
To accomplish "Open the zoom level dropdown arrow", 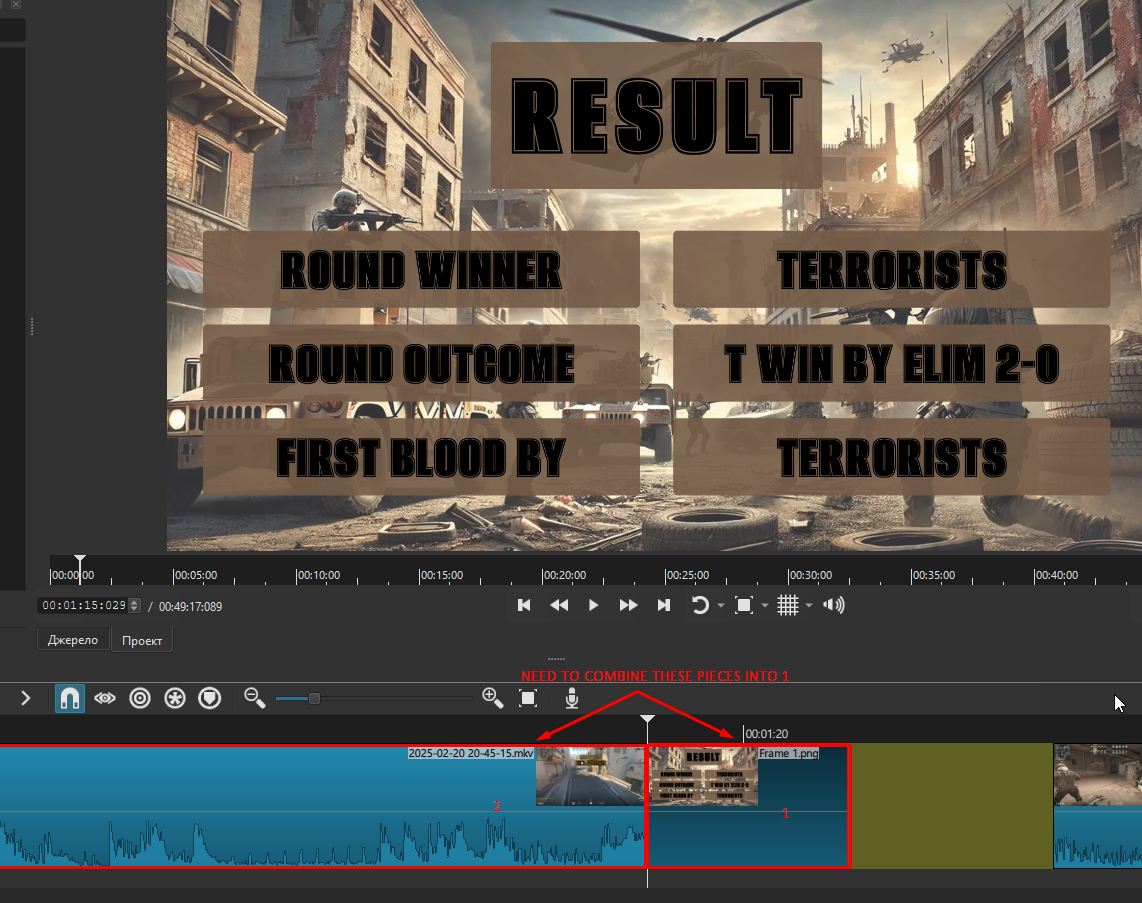I will coord(765,606).
